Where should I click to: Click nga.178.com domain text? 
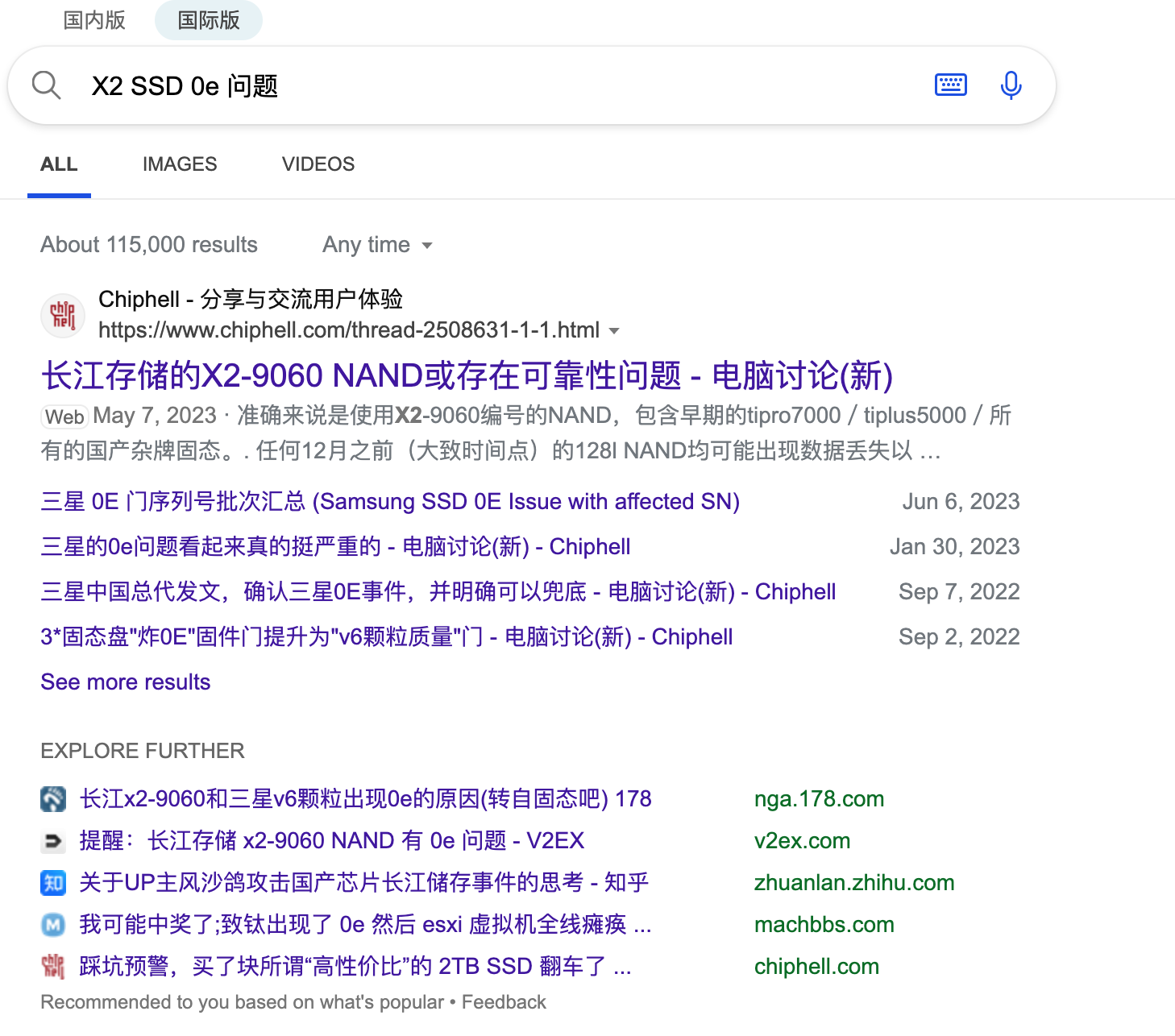819,799
